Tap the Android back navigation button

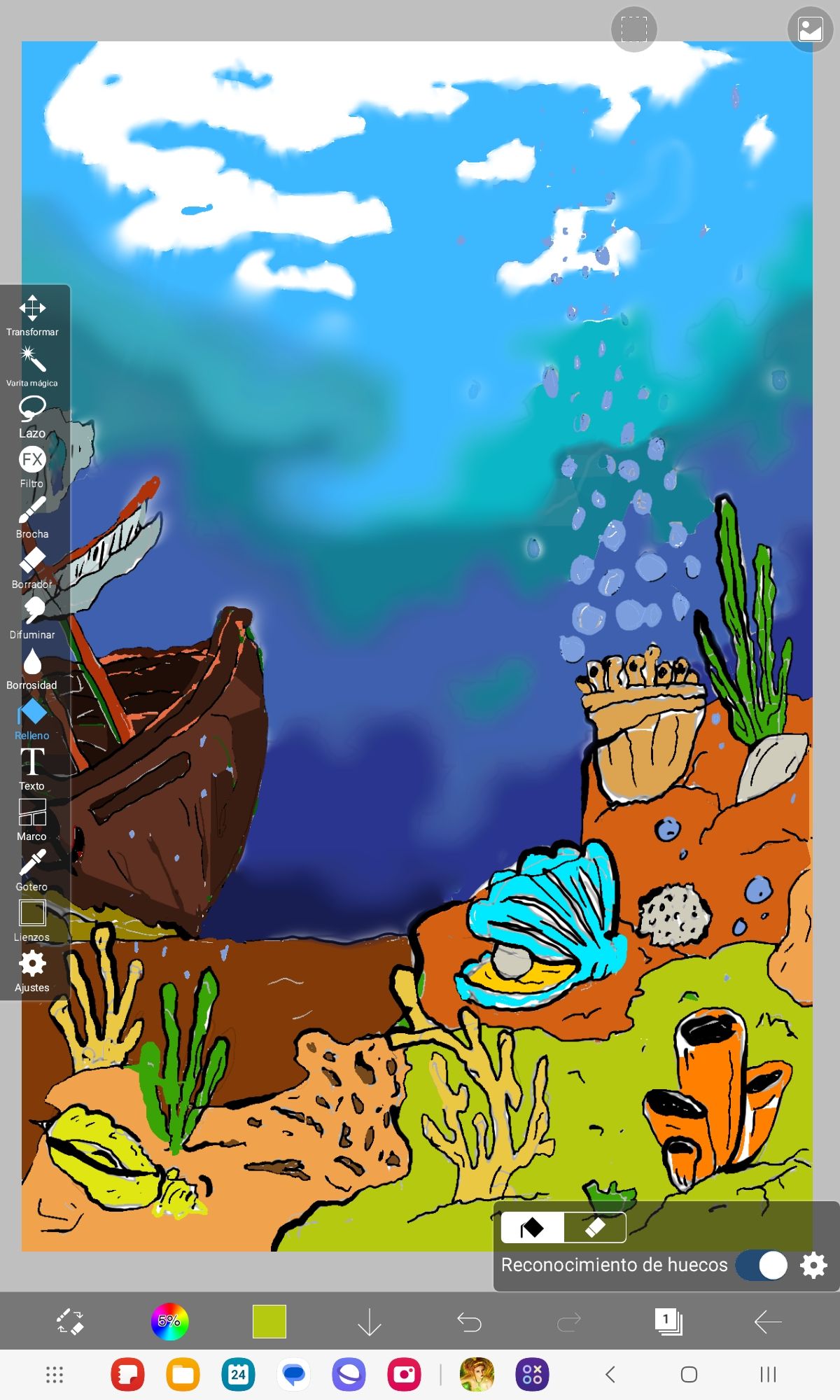click(x=610, y=1374)
